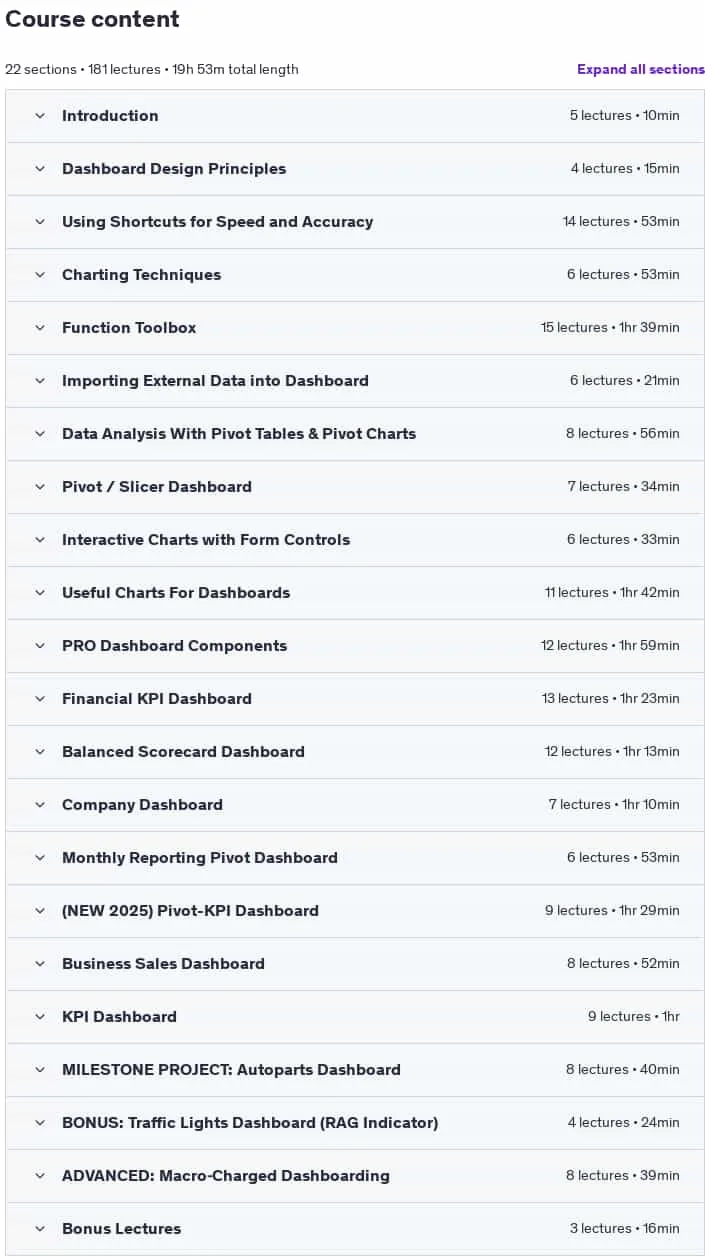Select Importing External Data into Dashboard section
The image size is (705, 1256).
pos(355,381)
